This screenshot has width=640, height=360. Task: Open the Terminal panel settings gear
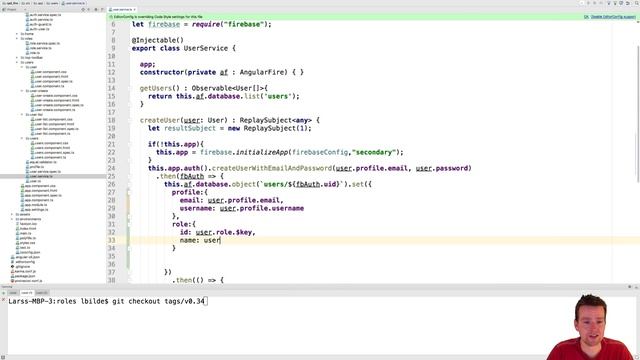(629, 287)
